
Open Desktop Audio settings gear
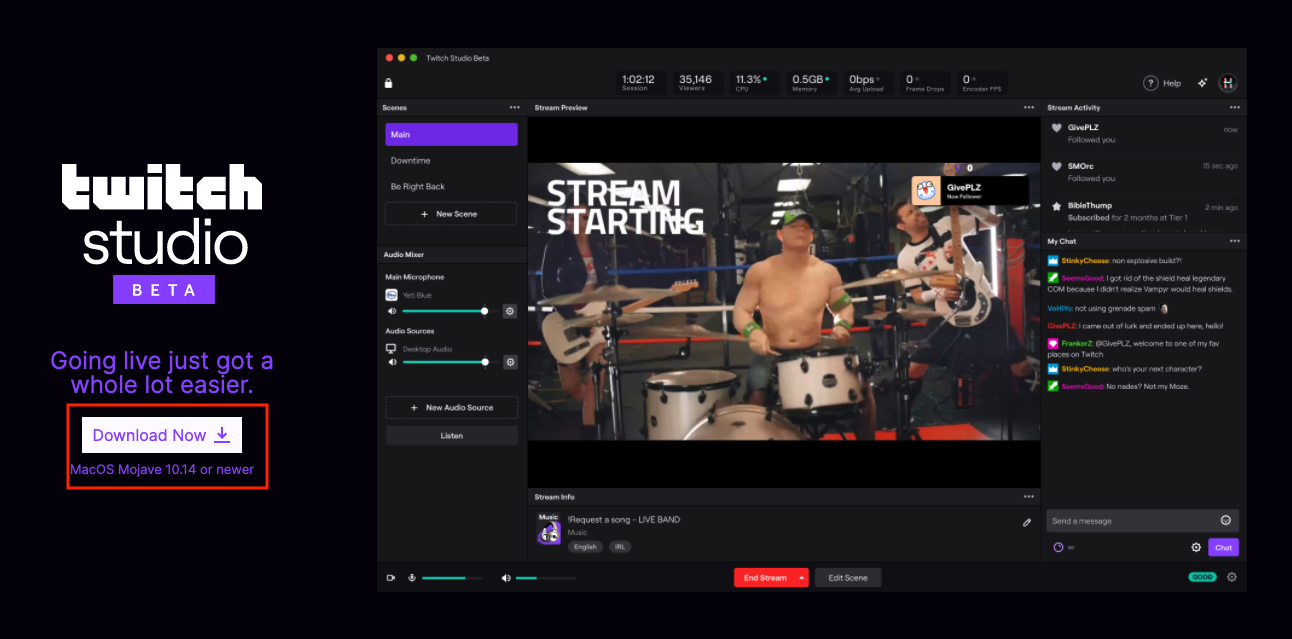point(510,362)
